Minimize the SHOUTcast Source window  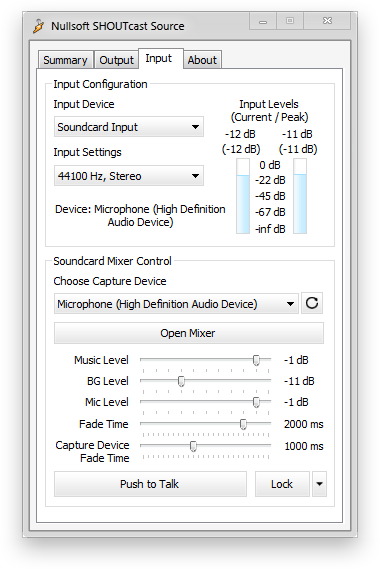click(x=263, y=21)
